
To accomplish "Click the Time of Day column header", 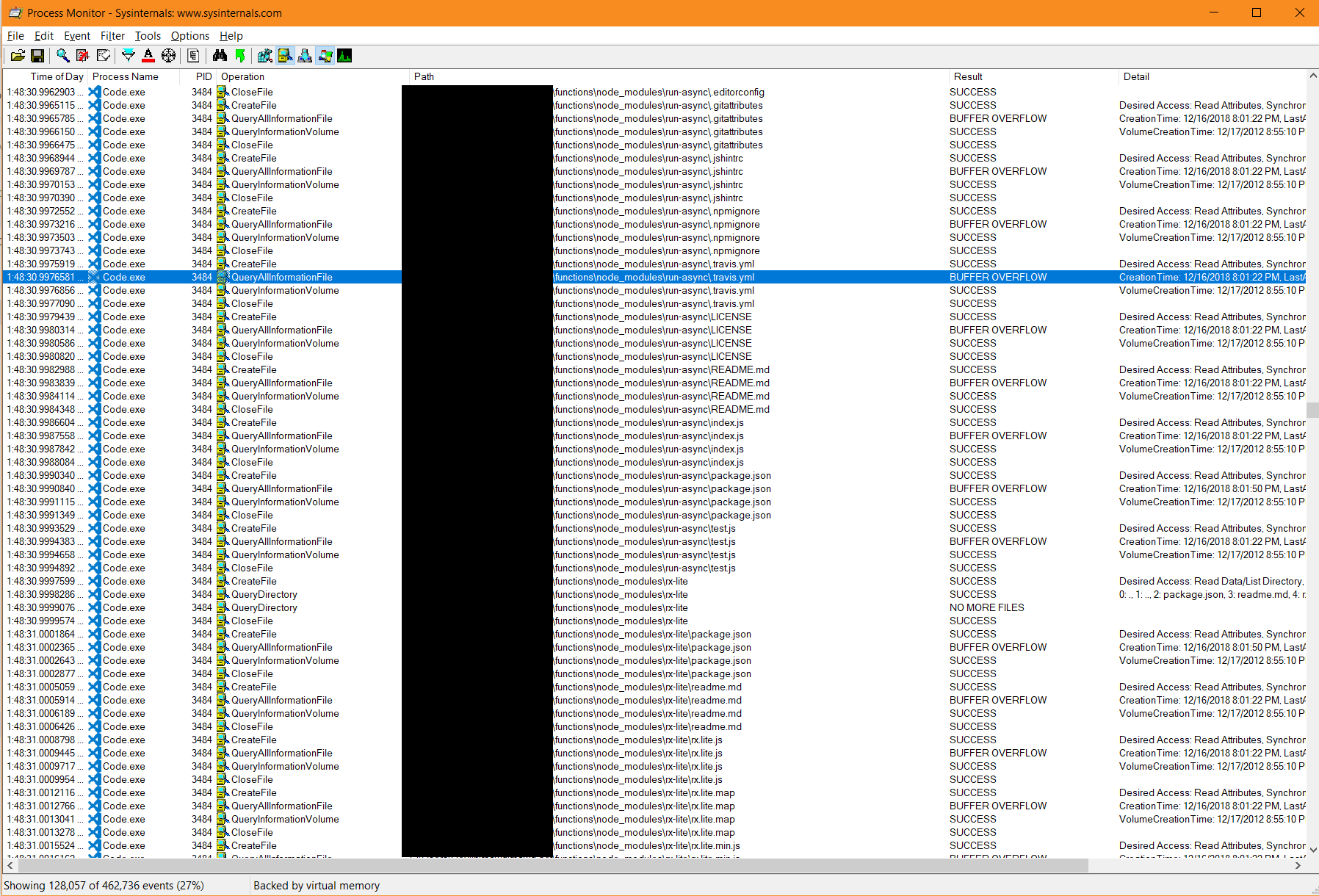I will point(46,76).
